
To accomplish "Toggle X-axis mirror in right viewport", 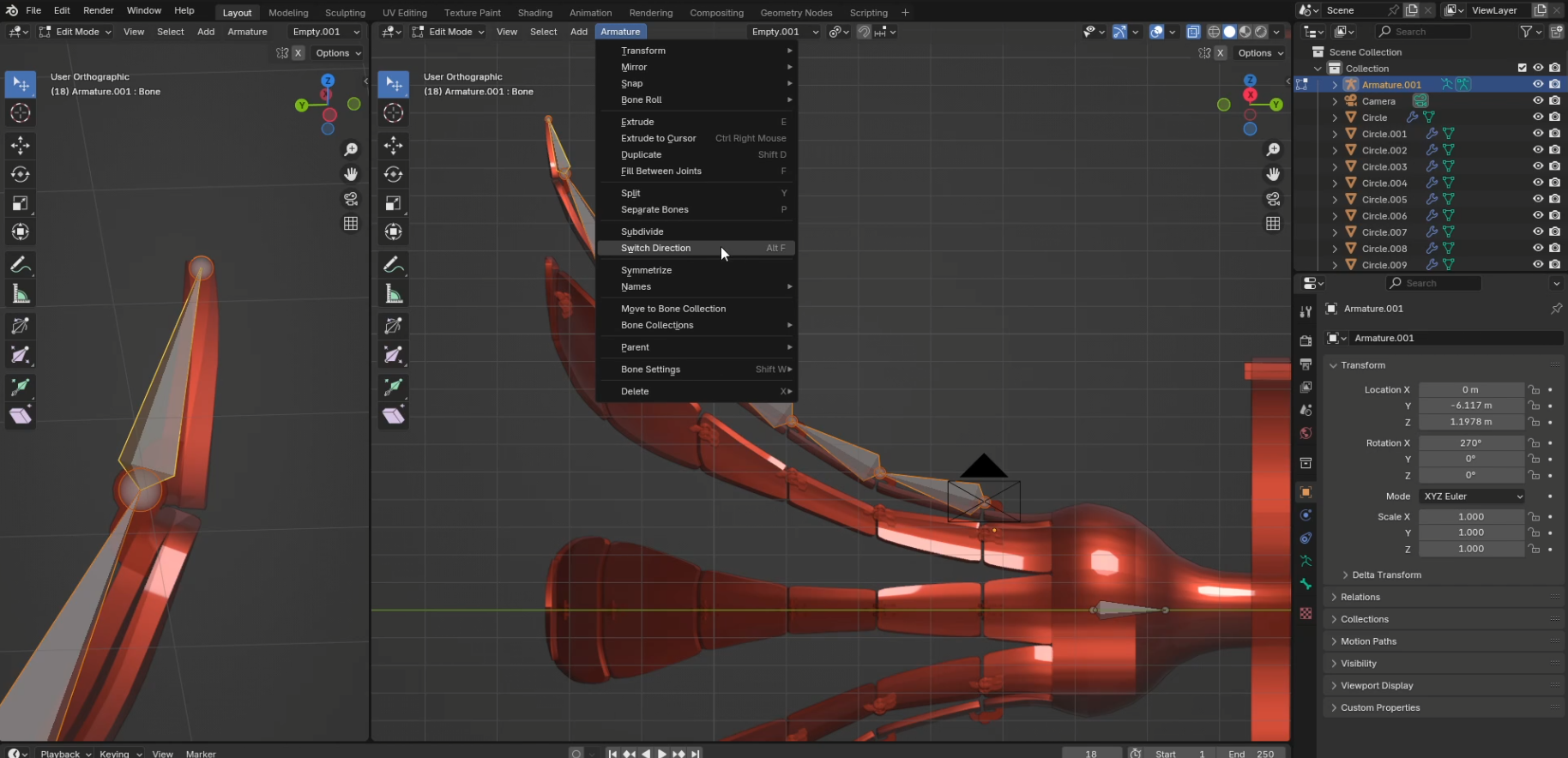I will point(1221,53).
